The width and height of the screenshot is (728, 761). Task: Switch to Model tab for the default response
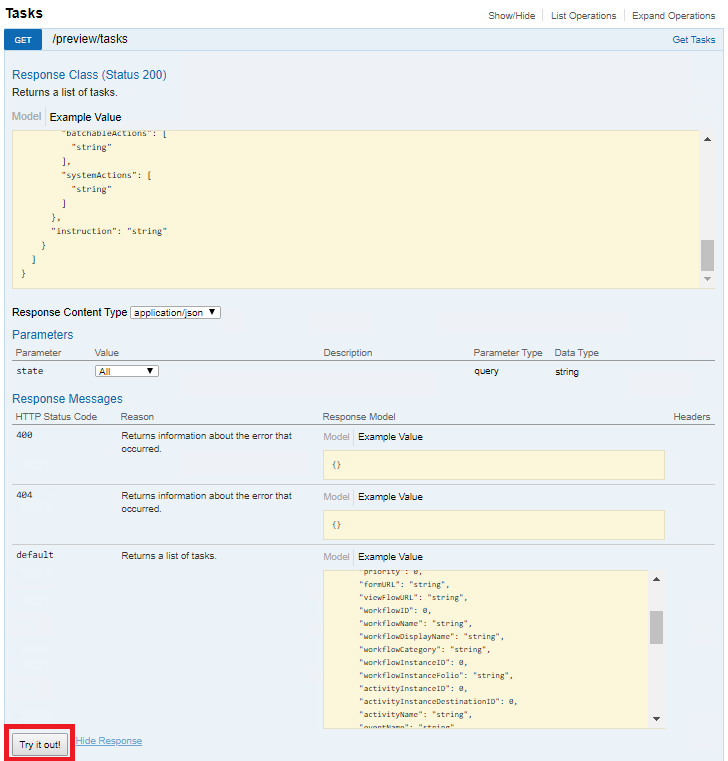click(x=336, y=557)
